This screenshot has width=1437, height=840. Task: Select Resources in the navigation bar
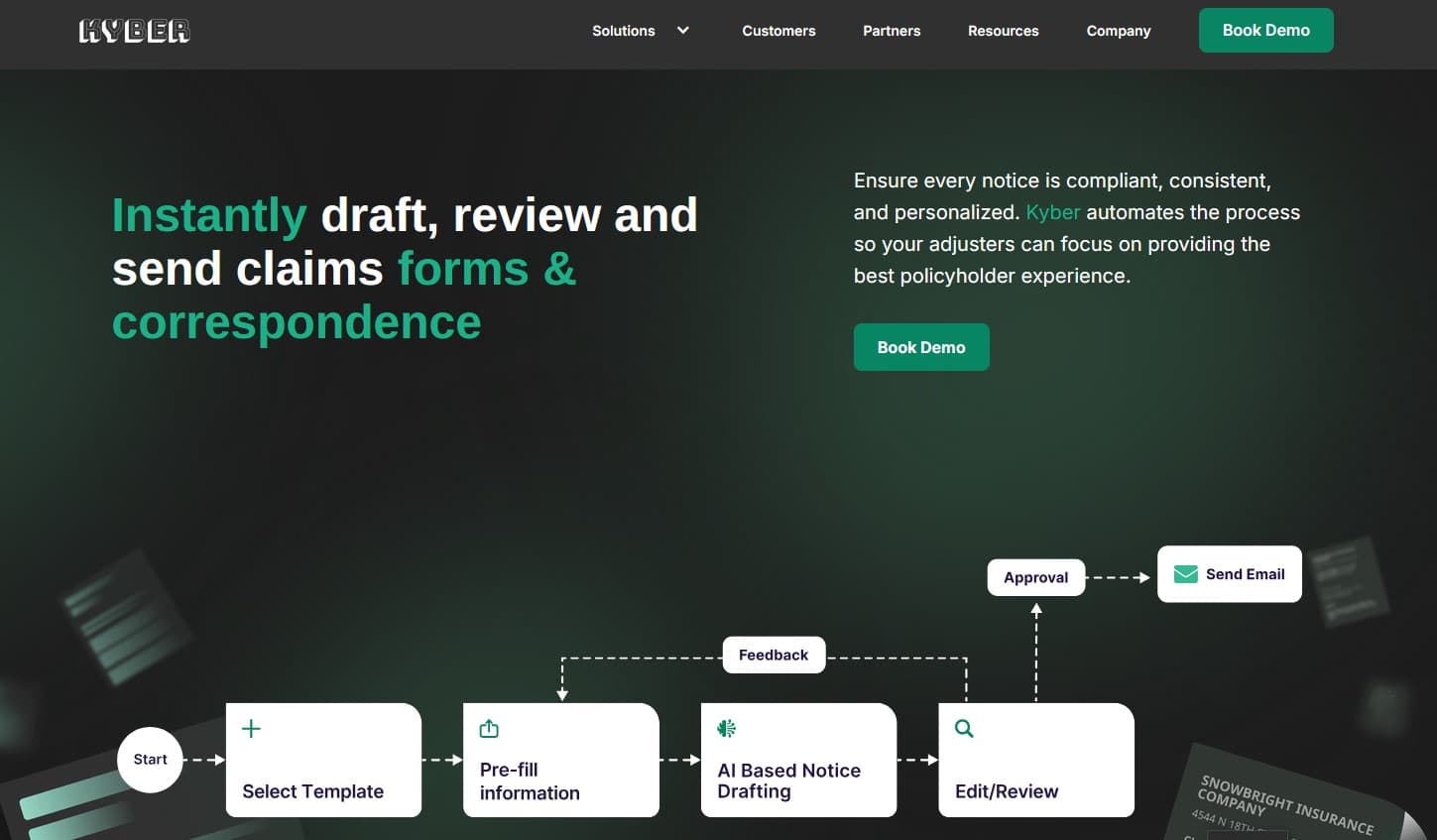pyautogui.click(x=1004, y=31)
